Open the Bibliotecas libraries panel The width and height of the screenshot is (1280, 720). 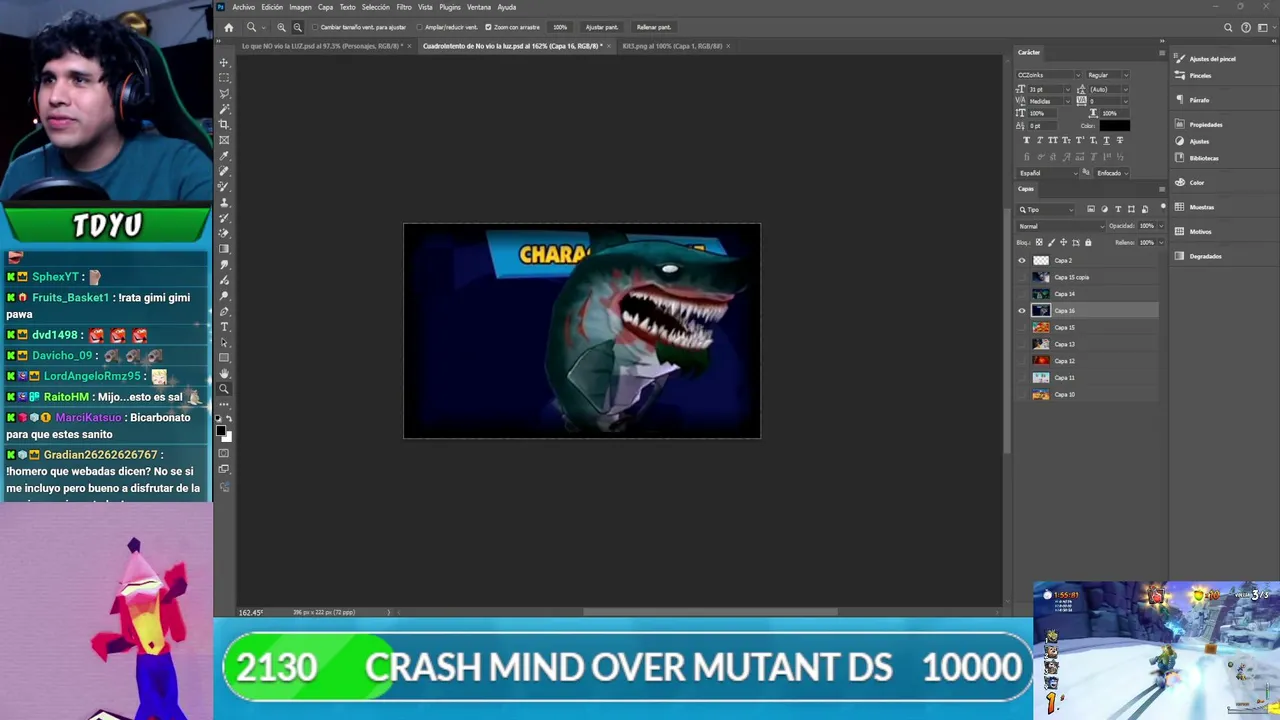[1197, 158]
